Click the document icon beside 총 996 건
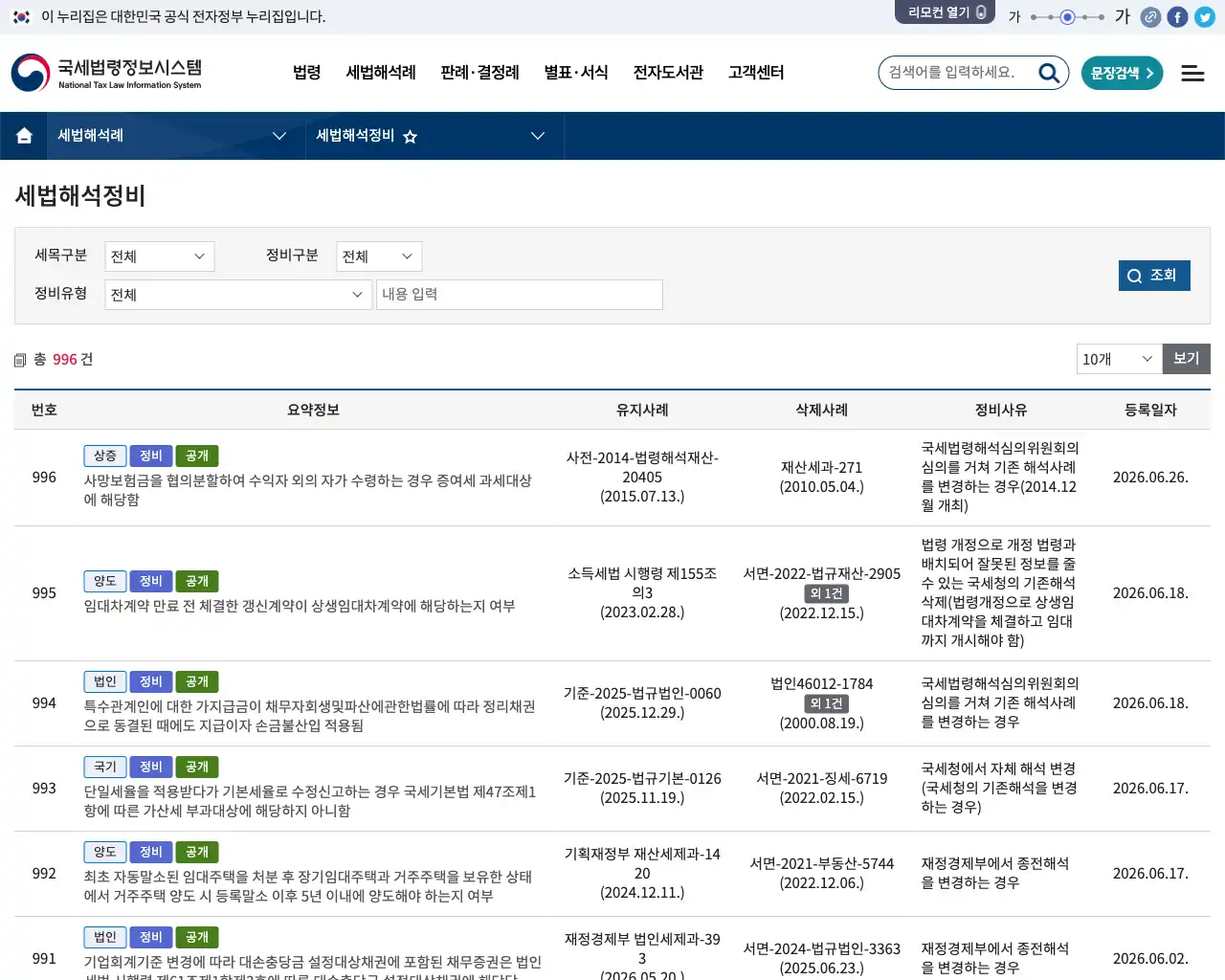 [x=20, y=360]
